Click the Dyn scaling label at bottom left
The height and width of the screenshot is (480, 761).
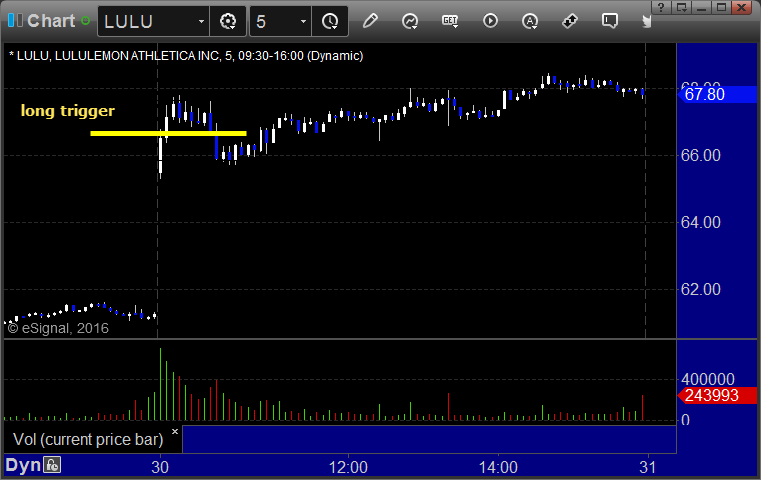click(23, 465)
